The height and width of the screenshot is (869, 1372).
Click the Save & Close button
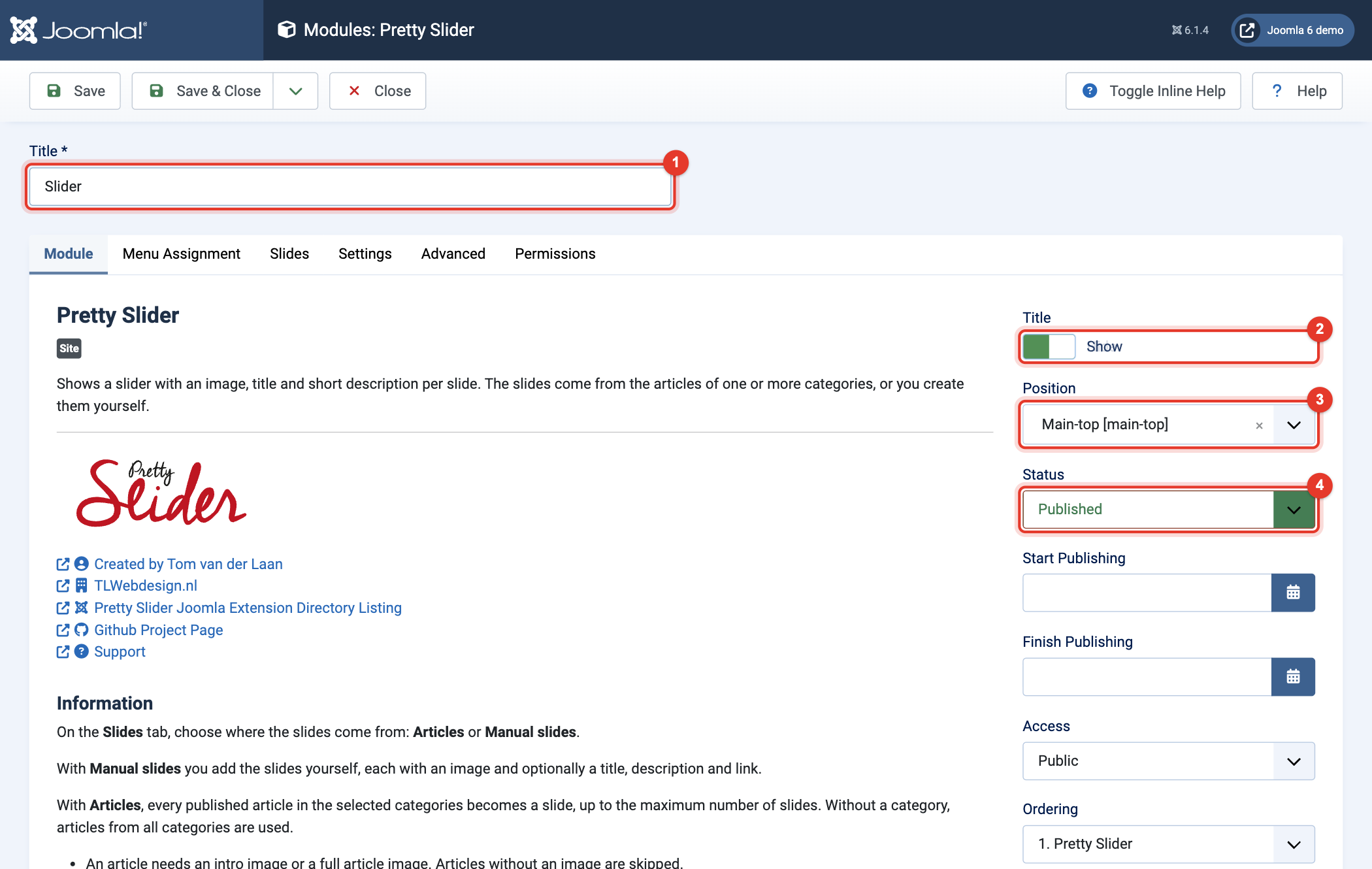coord(203,91)
